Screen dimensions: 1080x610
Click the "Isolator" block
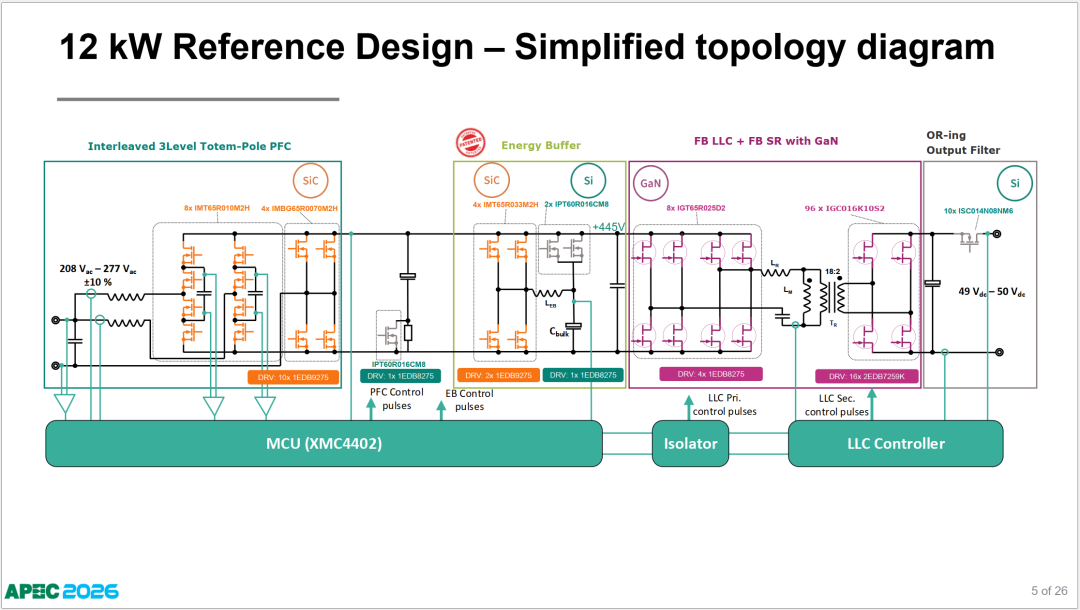pos(690,443)
